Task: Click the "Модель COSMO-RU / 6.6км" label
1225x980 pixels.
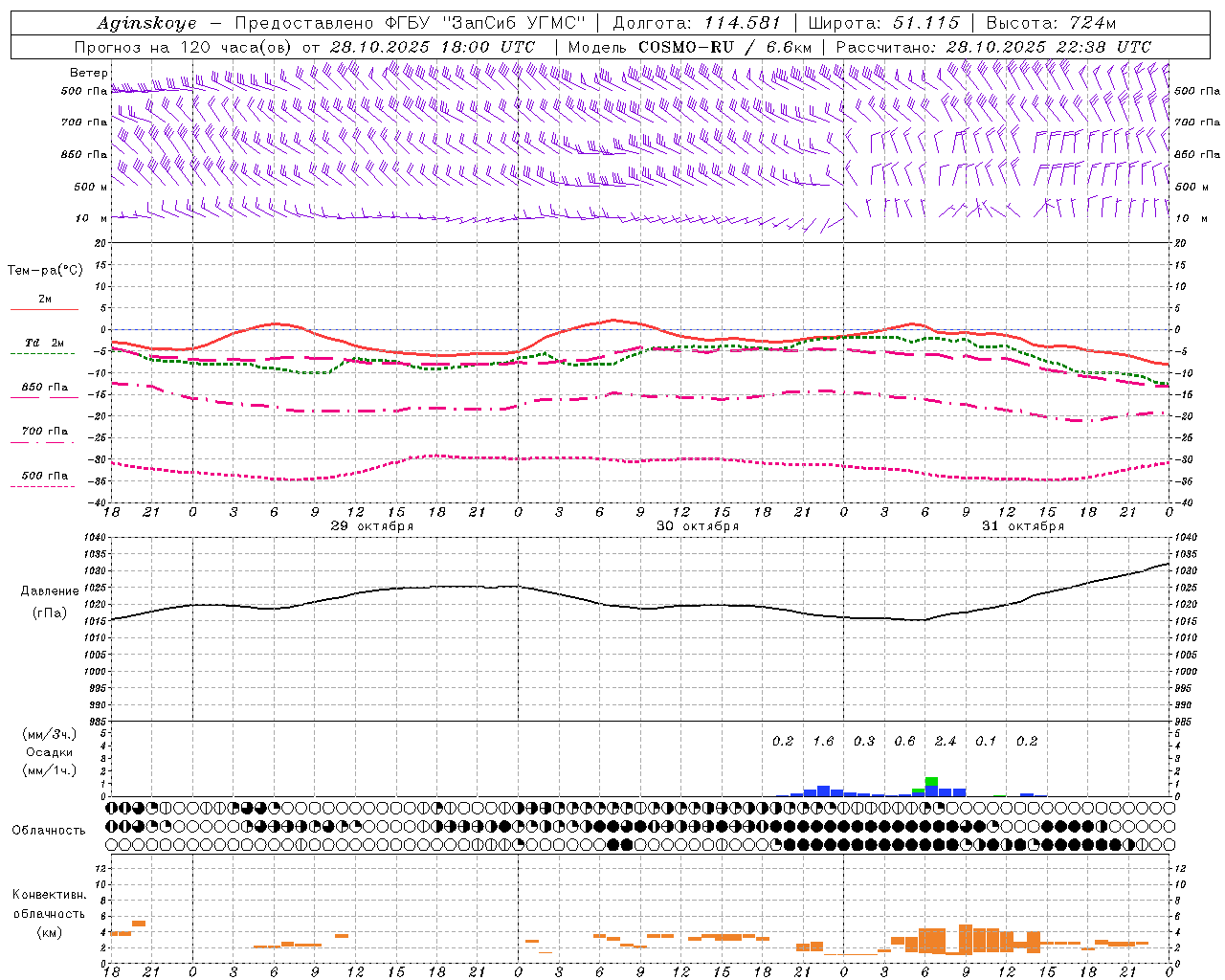Action: [x=690, y=47]
